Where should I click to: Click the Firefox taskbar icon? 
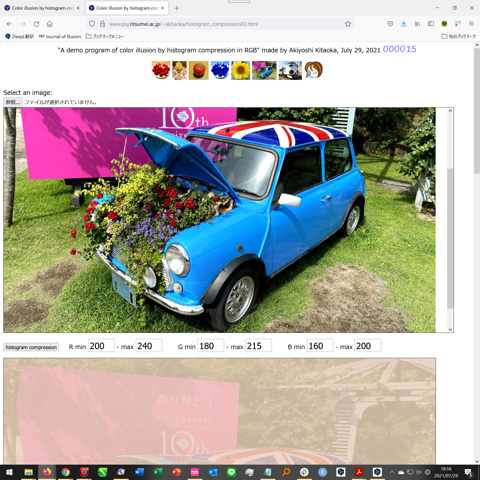47,472
